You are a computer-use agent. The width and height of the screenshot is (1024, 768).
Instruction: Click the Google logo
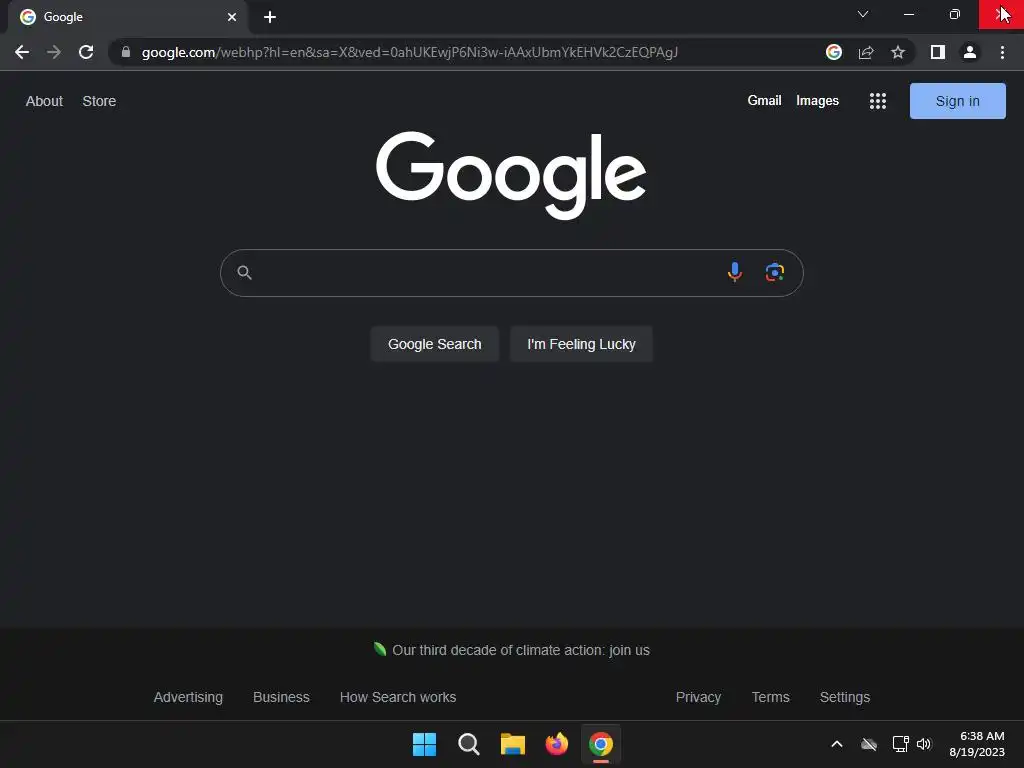point(511,175)
